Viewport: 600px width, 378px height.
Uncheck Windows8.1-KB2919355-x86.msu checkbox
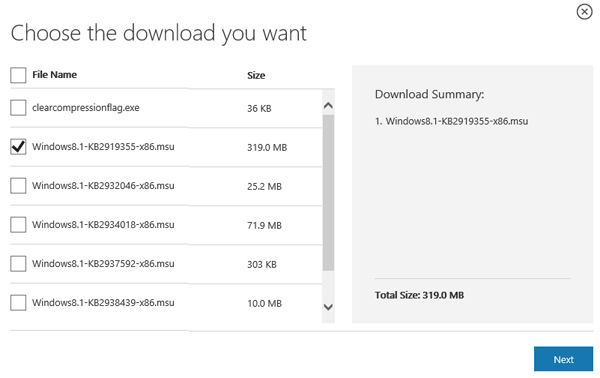click(x=18, y=147)
